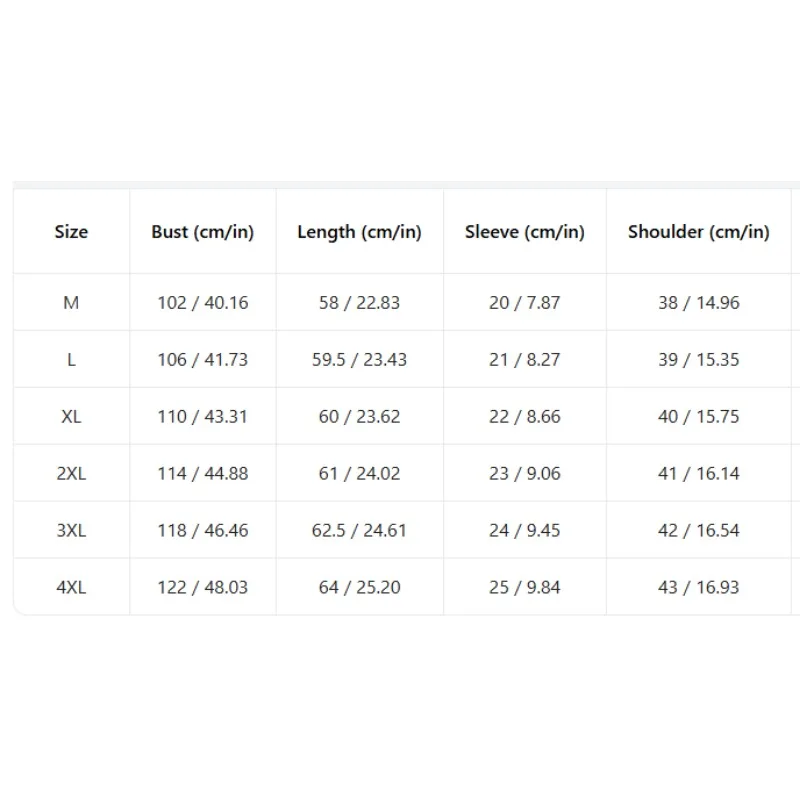Image resolution: width=800 pixels, height=800 pixels.
Task: Select the M size row label
Action: tap(71, 303)
